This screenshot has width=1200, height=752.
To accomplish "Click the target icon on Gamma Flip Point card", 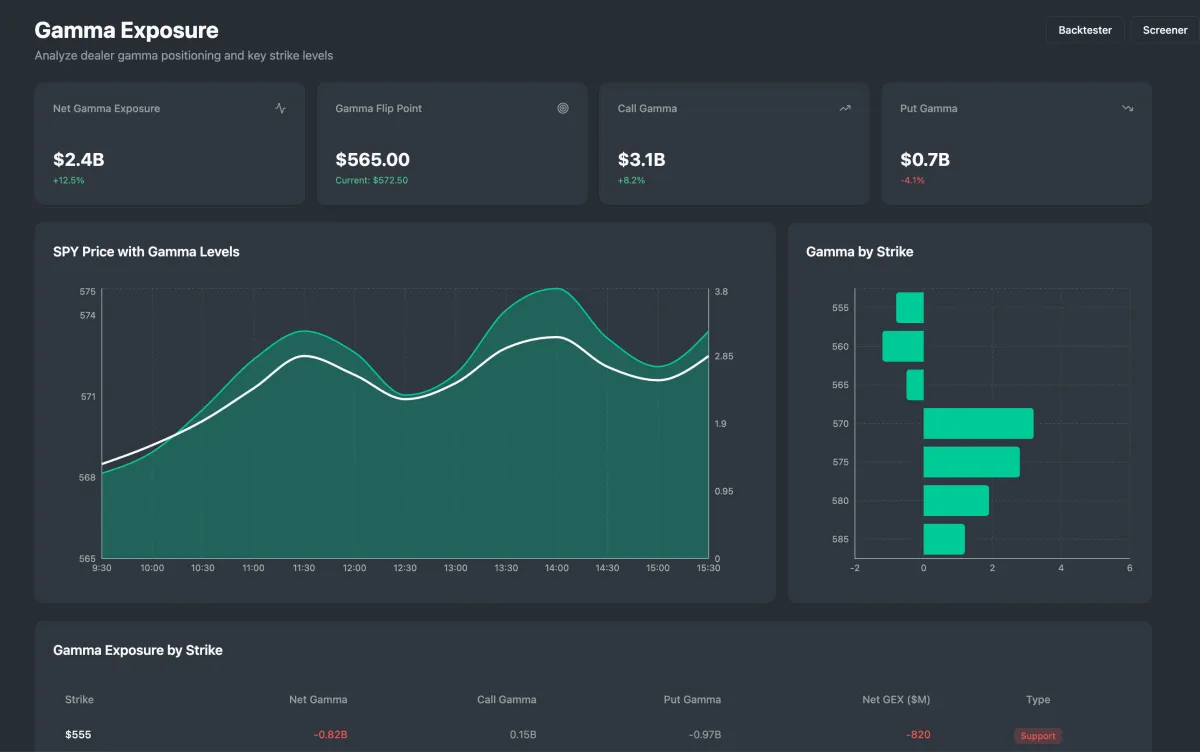I will click(563, 108).
